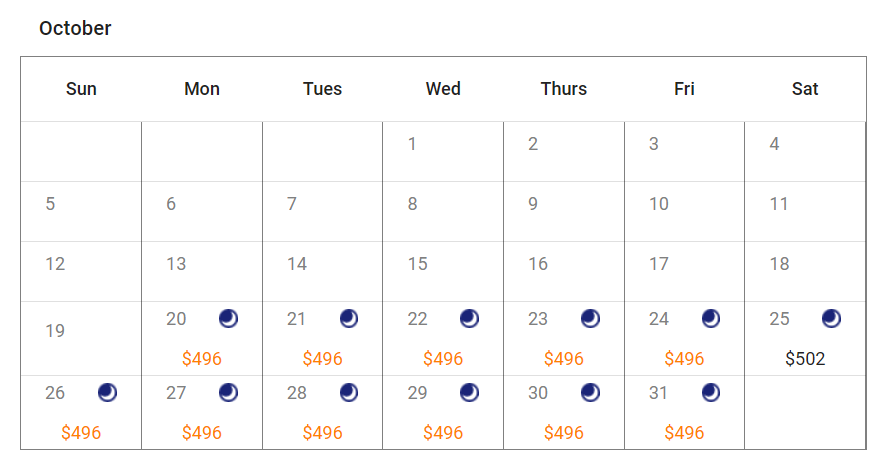Screen dimensions: 870x464
Task: Select the $502 price on Saturday 25
Action: [x=805, y=359]
